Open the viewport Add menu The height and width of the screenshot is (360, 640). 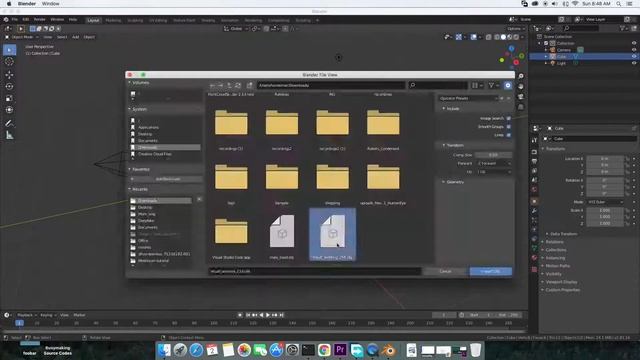click(x=76, y=37)
